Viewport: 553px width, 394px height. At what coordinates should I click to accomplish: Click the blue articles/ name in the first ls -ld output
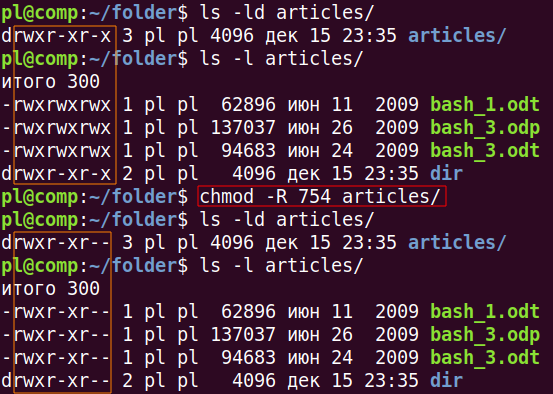point(457,36)
